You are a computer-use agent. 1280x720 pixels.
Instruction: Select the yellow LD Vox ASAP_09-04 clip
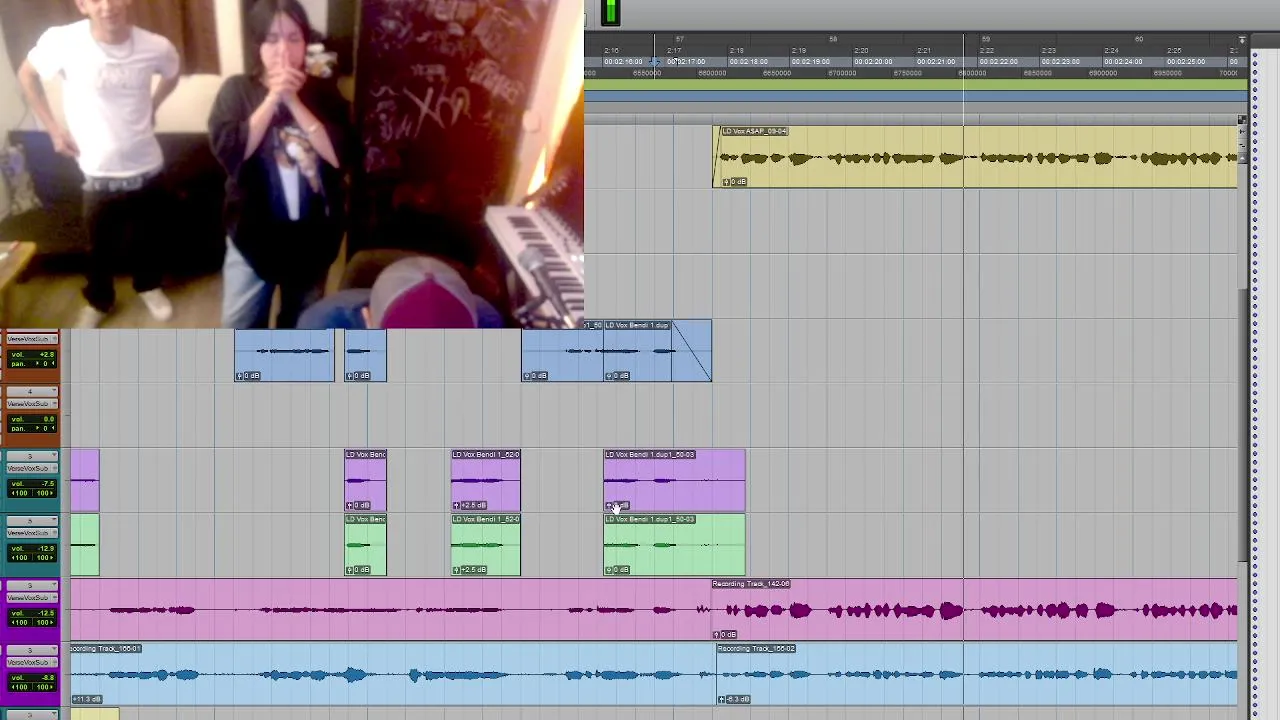point(975,157)
